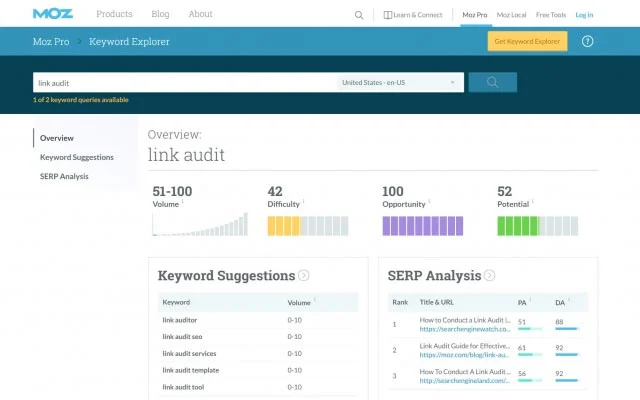Image resolution: width=640 pixels, height=400 pixels.
Task: Open the moz.com/blog/link-au URL link
Action: pos(464,355)
